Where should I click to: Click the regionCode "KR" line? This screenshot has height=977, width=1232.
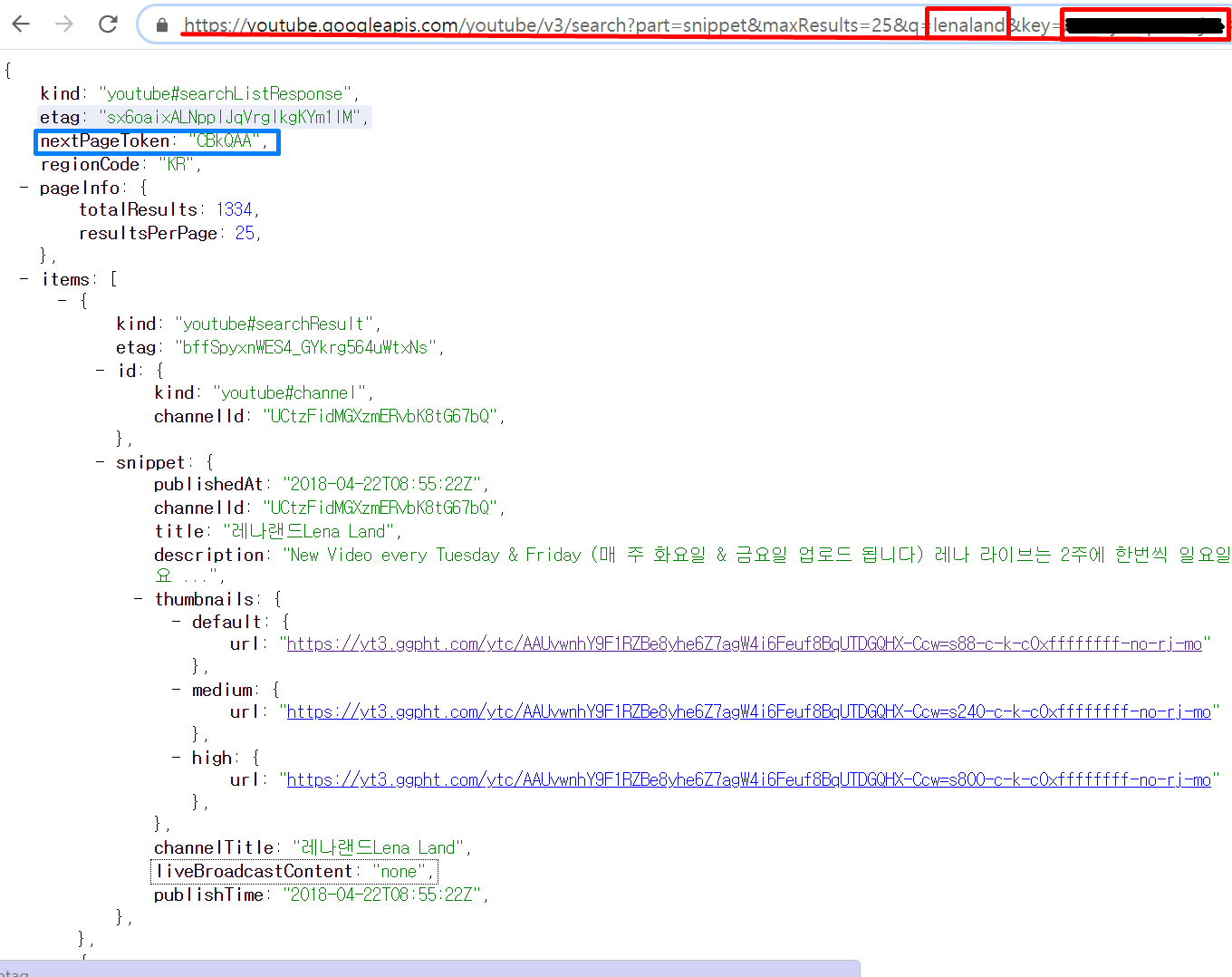click(x=120, y=164)
